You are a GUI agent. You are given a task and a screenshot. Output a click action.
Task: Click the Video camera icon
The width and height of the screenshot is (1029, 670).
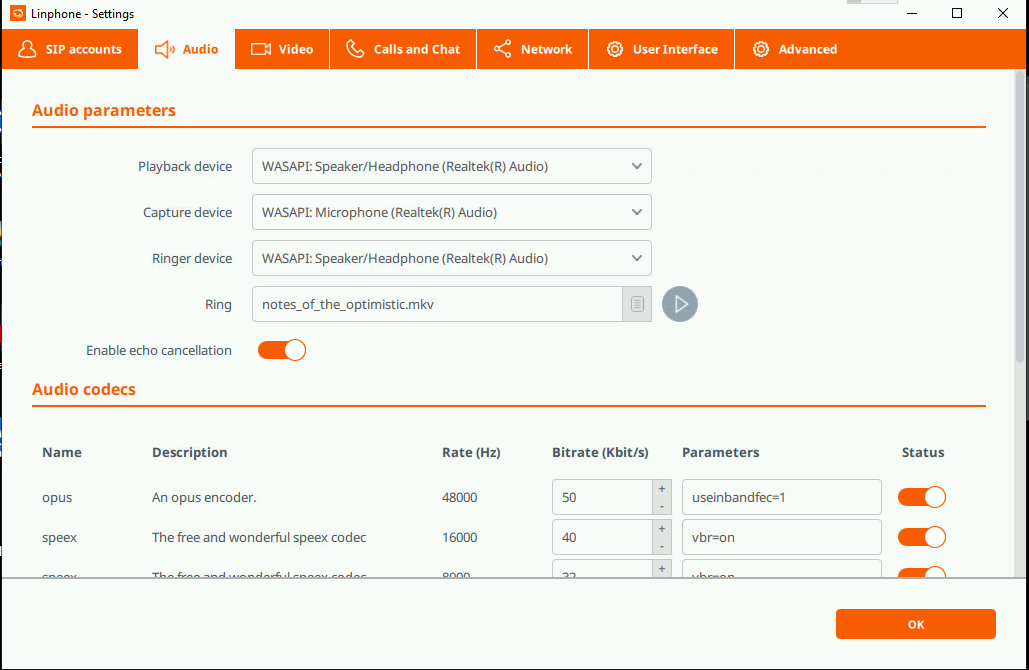(x=261, y=49)
